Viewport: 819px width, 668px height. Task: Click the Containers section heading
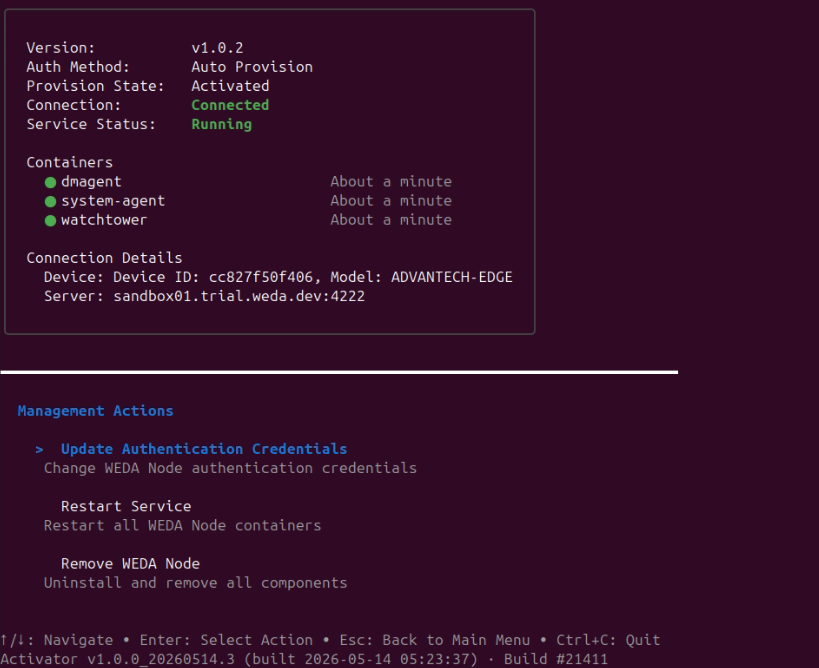[x=69, y=162]
